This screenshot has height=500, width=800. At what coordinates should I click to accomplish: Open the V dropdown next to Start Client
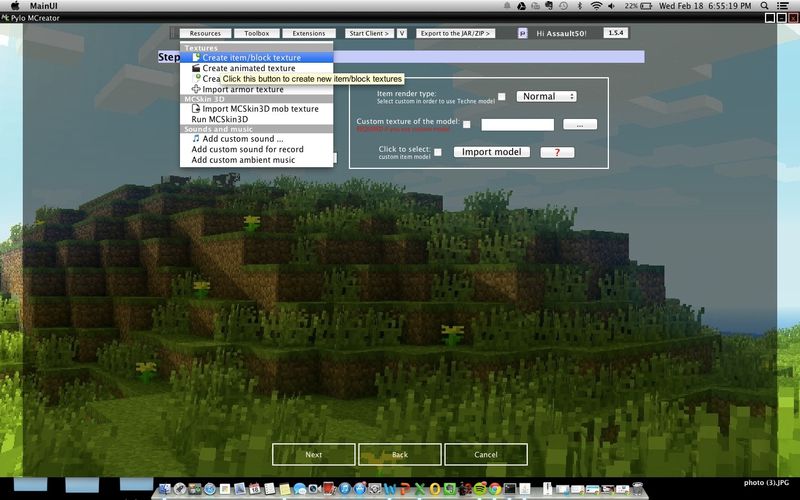402,33
